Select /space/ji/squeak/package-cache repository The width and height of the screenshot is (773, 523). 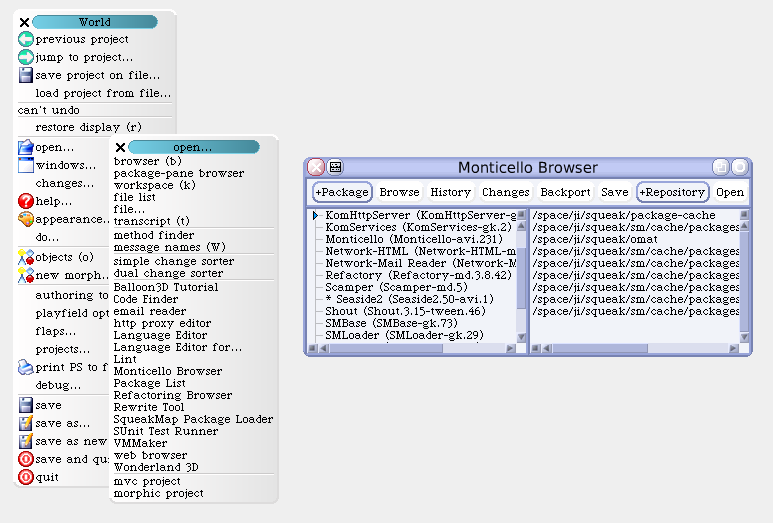pos(624,215)
